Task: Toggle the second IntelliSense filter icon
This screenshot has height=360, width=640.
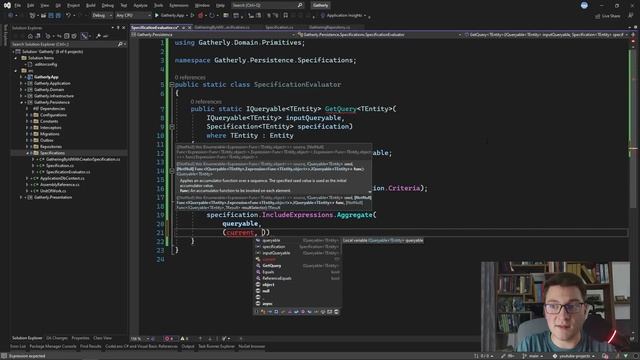Action: coord(263,312)
